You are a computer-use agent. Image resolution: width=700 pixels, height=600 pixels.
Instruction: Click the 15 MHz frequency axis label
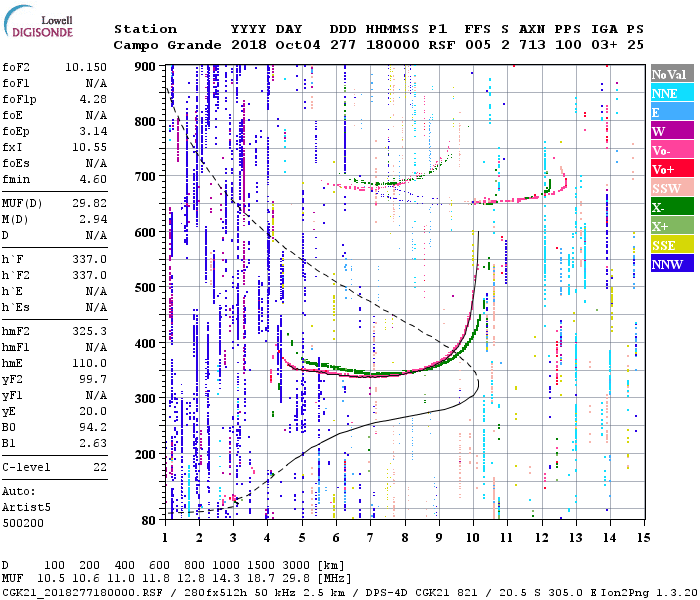(643, 537)
